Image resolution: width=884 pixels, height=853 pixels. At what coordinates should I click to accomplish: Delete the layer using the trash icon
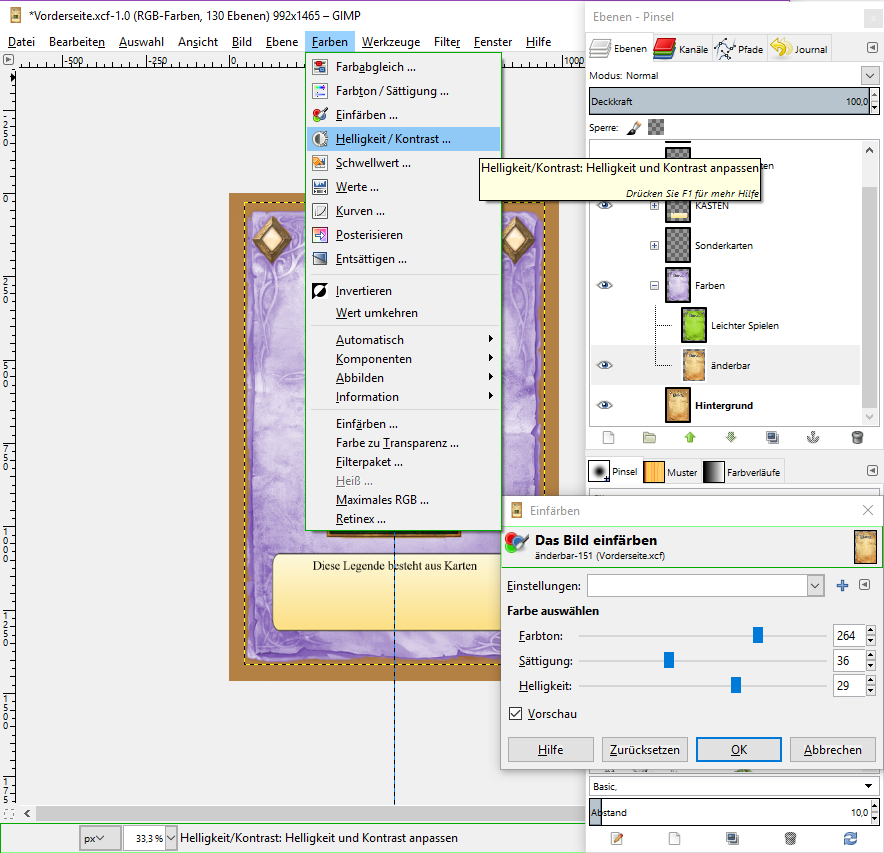pos(856,437)
